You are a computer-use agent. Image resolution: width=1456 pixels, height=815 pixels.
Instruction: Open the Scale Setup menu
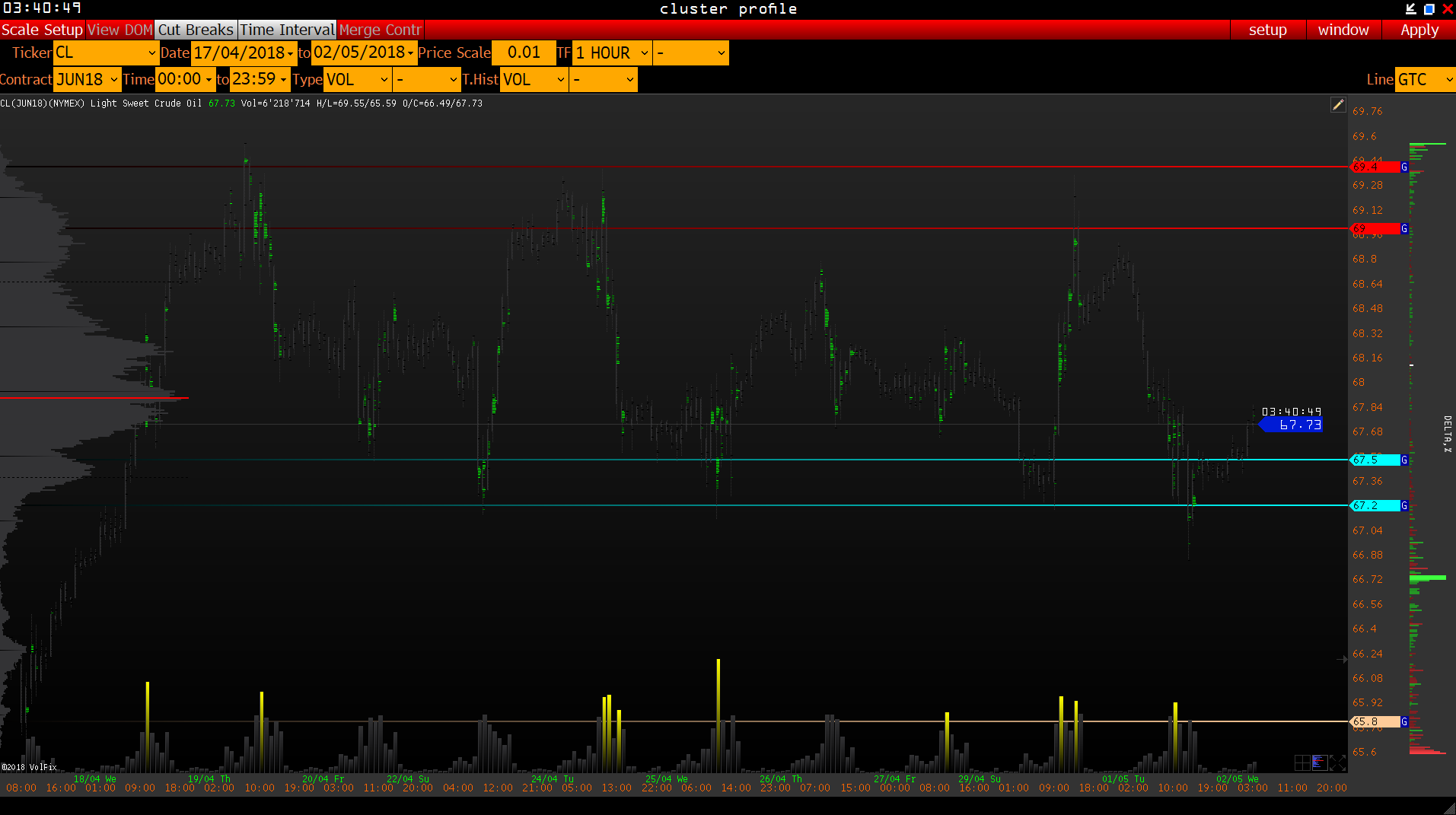click(x=42, y=30)
